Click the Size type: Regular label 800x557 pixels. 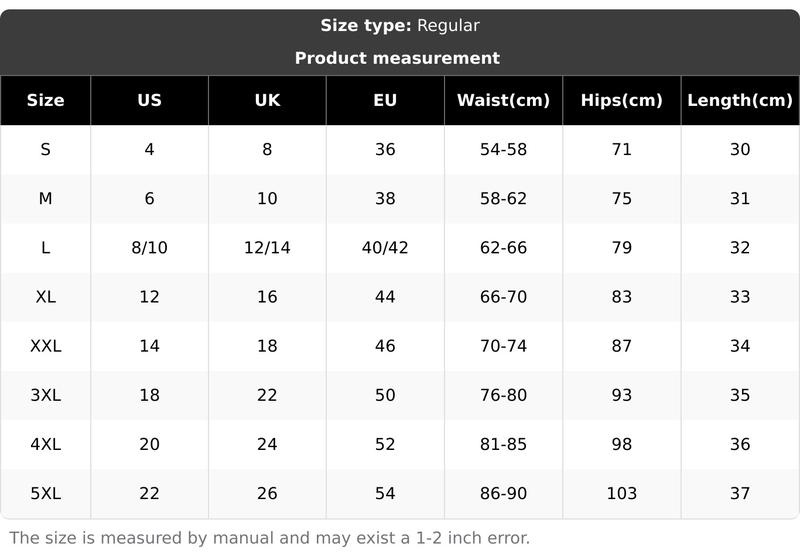click(x=399, y=26)
